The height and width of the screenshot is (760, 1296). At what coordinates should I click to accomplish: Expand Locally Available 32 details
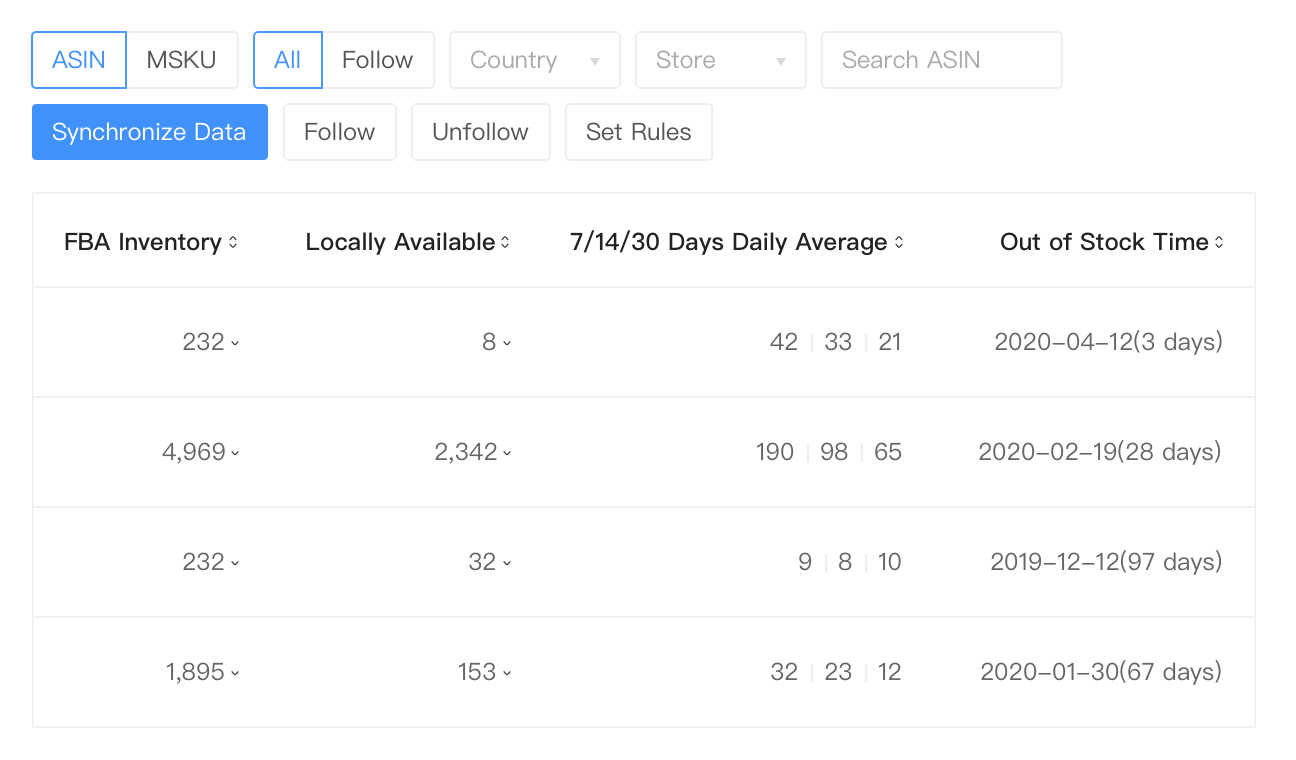[507, 563]
